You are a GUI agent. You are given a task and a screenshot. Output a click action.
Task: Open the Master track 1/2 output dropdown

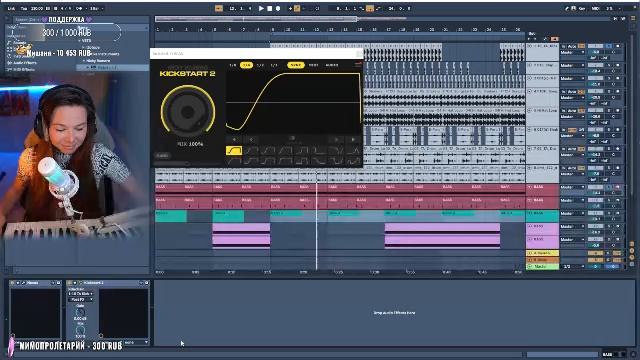coord(572,267)
